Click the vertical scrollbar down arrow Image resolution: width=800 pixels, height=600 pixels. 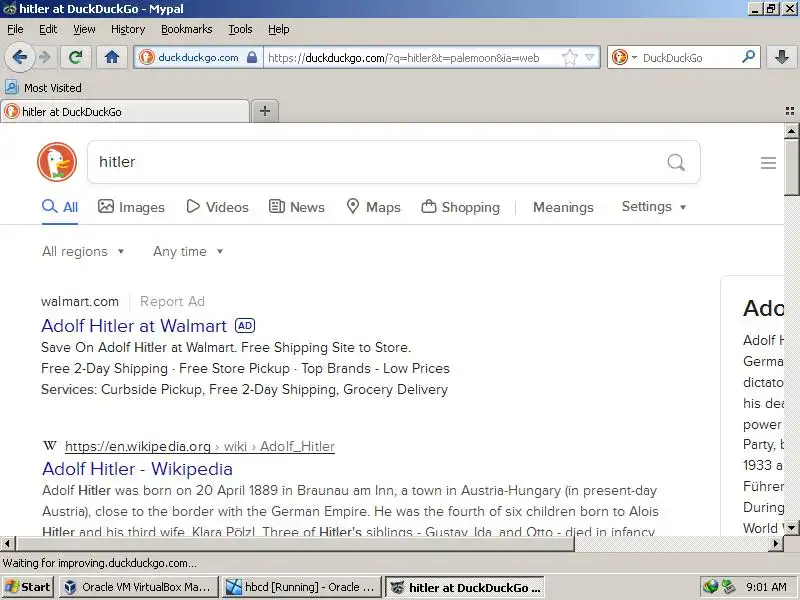click(x=791, y=528)
